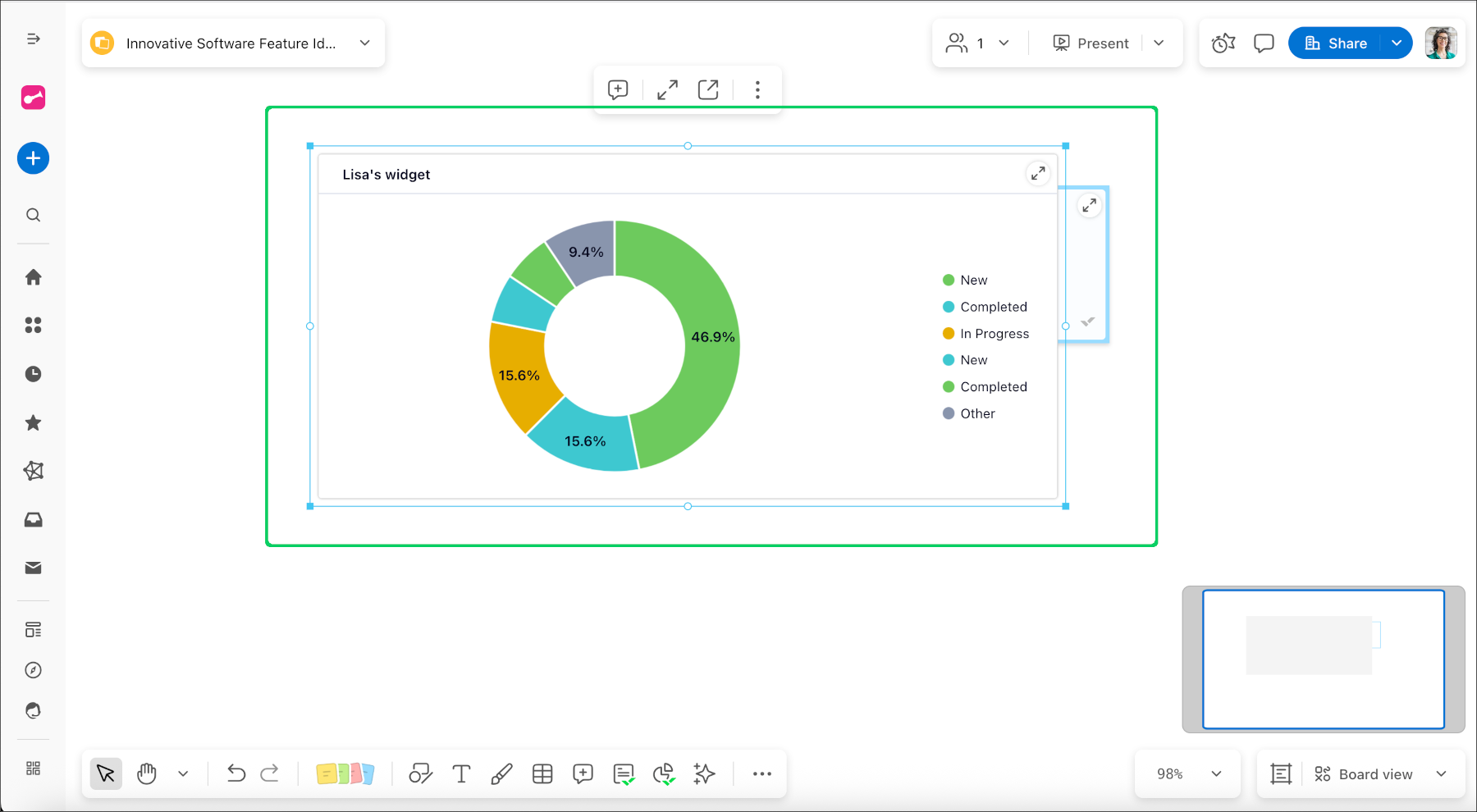Viewport: 1477px width, 812px height.
Task: Insert a table from the toolbar
Action: coord(542,773)
